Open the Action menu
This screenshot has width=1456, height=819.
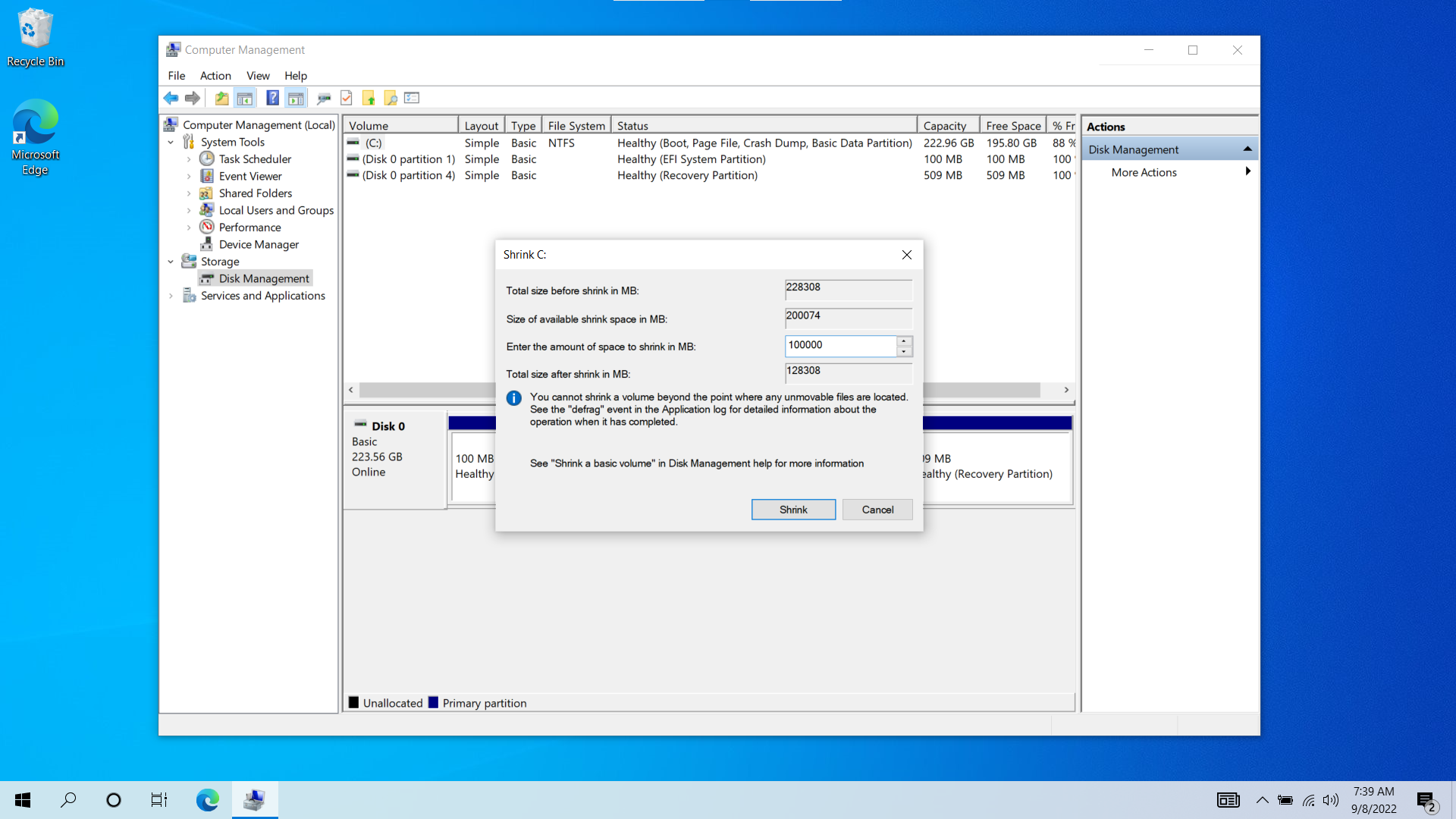[x=215, y=76]
